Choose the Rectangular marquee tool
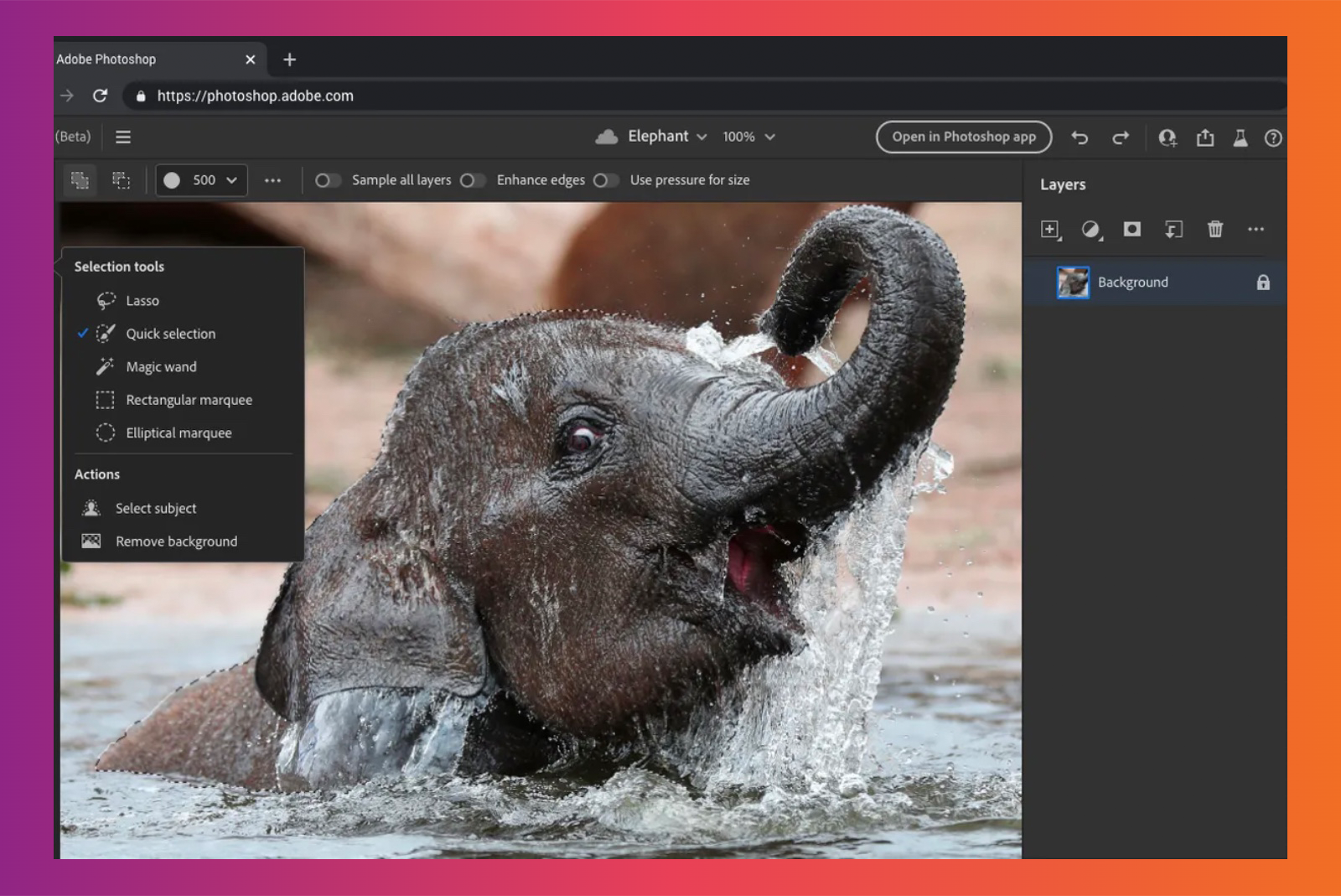The height and width of the screenshot is (896, 1341). [189, 400]
